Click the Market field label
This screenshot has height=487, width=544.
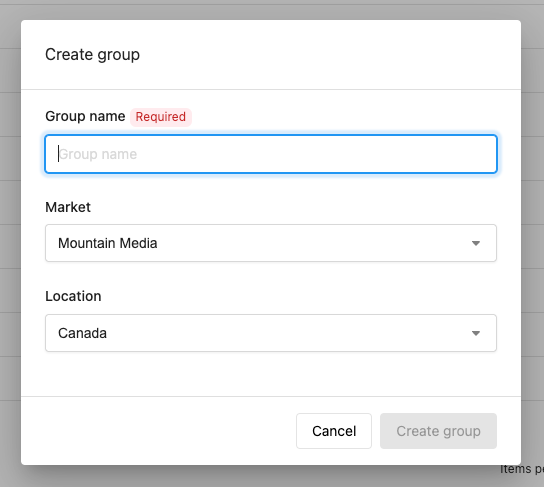(x=68, y=207)
